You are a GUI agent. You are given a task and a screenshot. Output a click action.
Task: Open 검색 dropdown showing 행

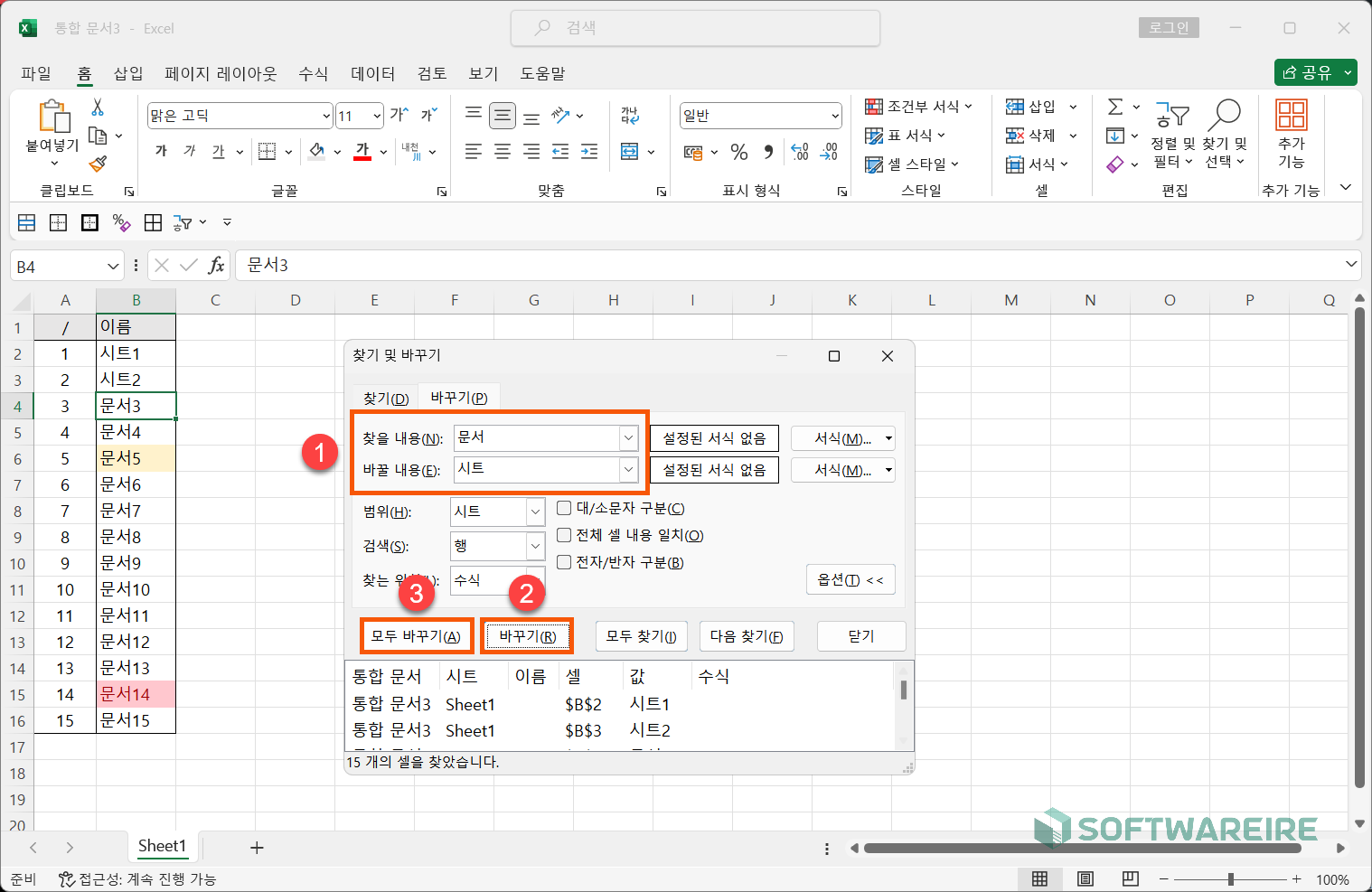pos(535,546)
